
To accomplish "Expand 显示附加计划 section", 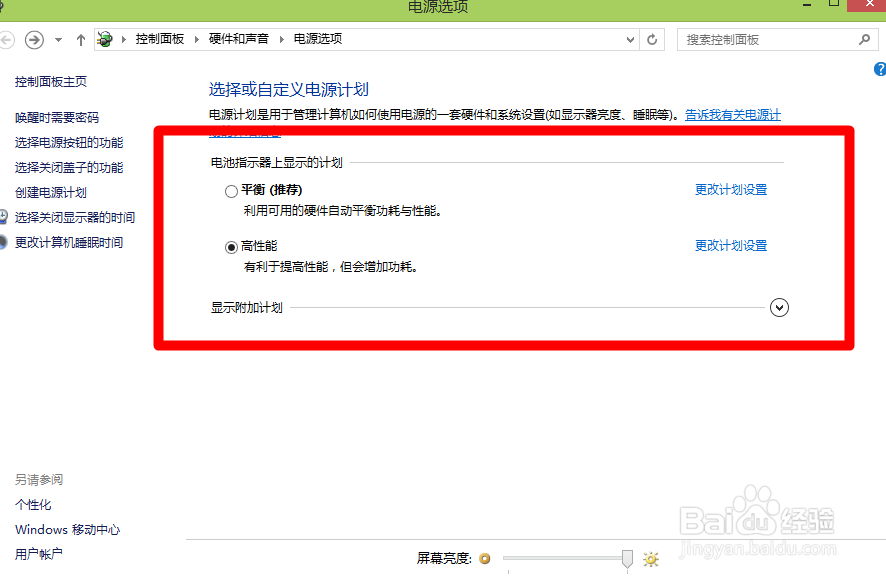I will click(x=779, y=307).
